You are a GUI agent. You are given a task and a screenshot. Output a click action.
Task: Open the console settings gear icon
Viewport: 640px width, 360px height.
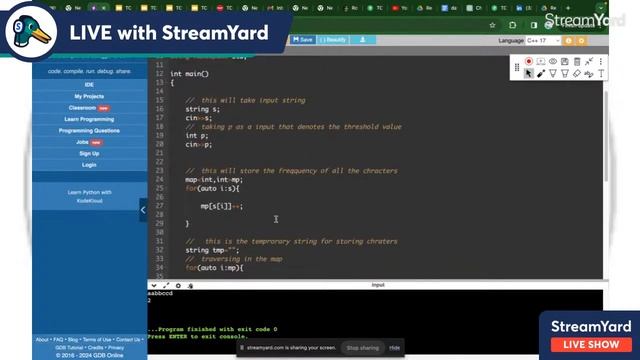coord(178,285)
